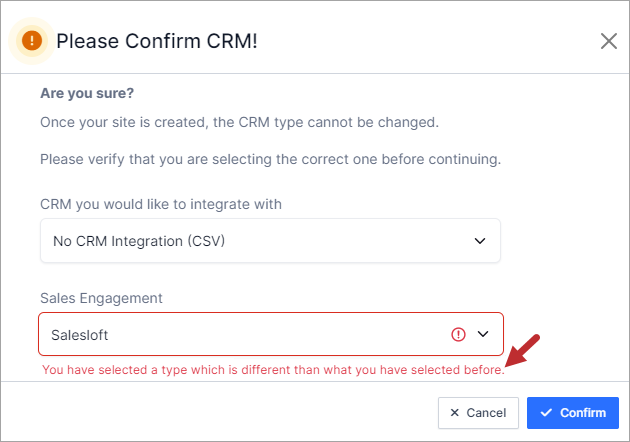Click the red validation error message
Screen dimensions: 630x442
(x=273, y=370)
